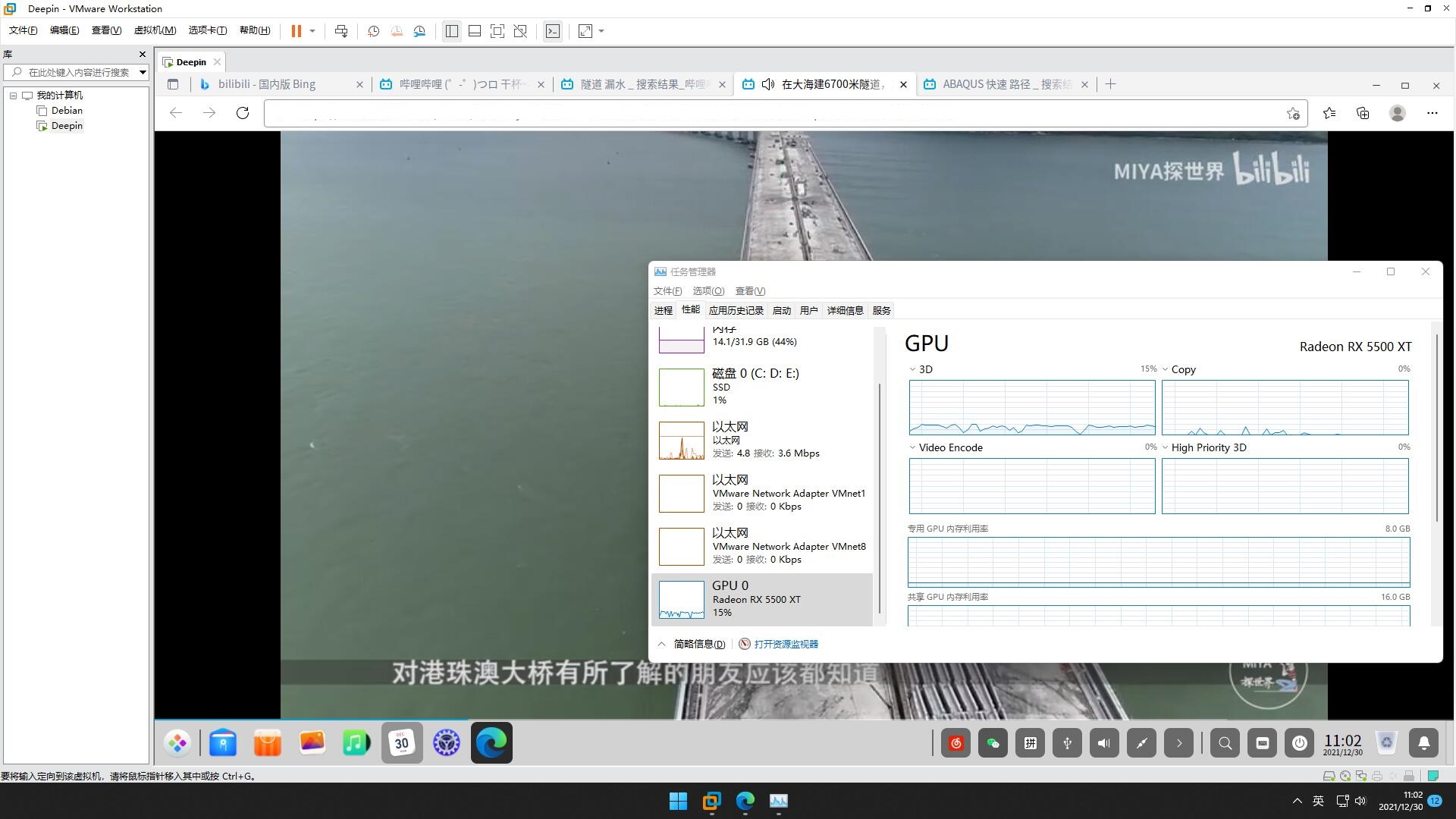This screenshot has height=819, width=1456.
Task: Click the take snapshot clock icon
Action: (373, 31)
